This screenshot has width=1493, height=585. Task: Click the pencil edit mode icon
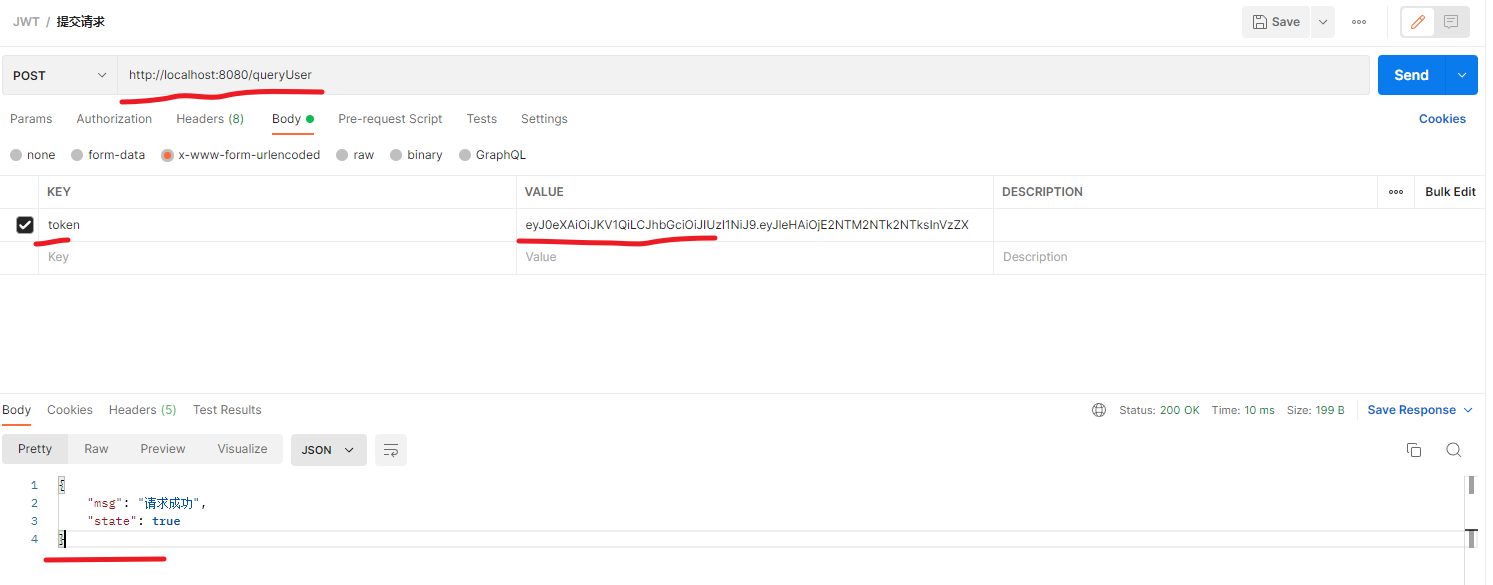(1417, 22)
